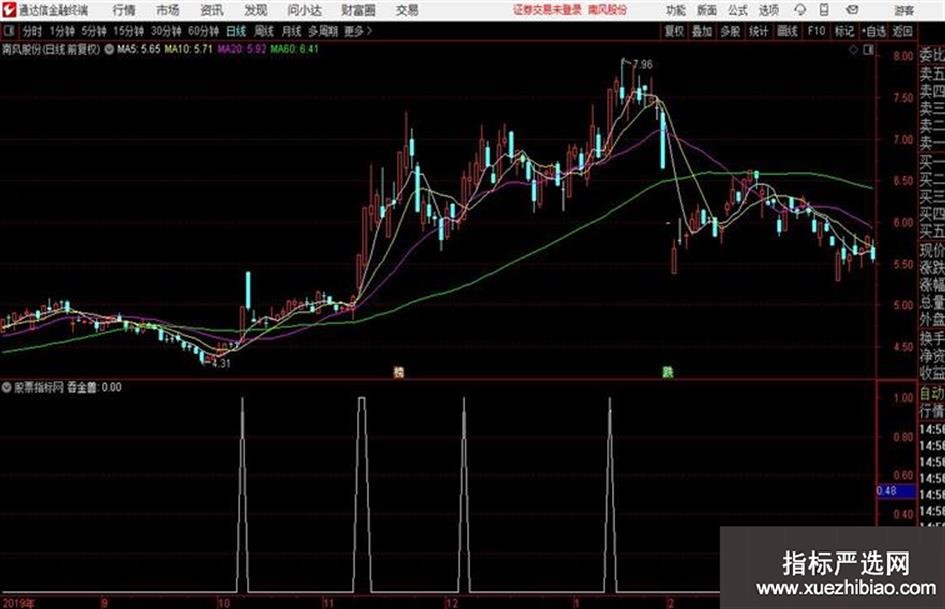Click the MA5: 5.65 indicator label
This screenshot has height=609, width=945.
coord(139,49)
